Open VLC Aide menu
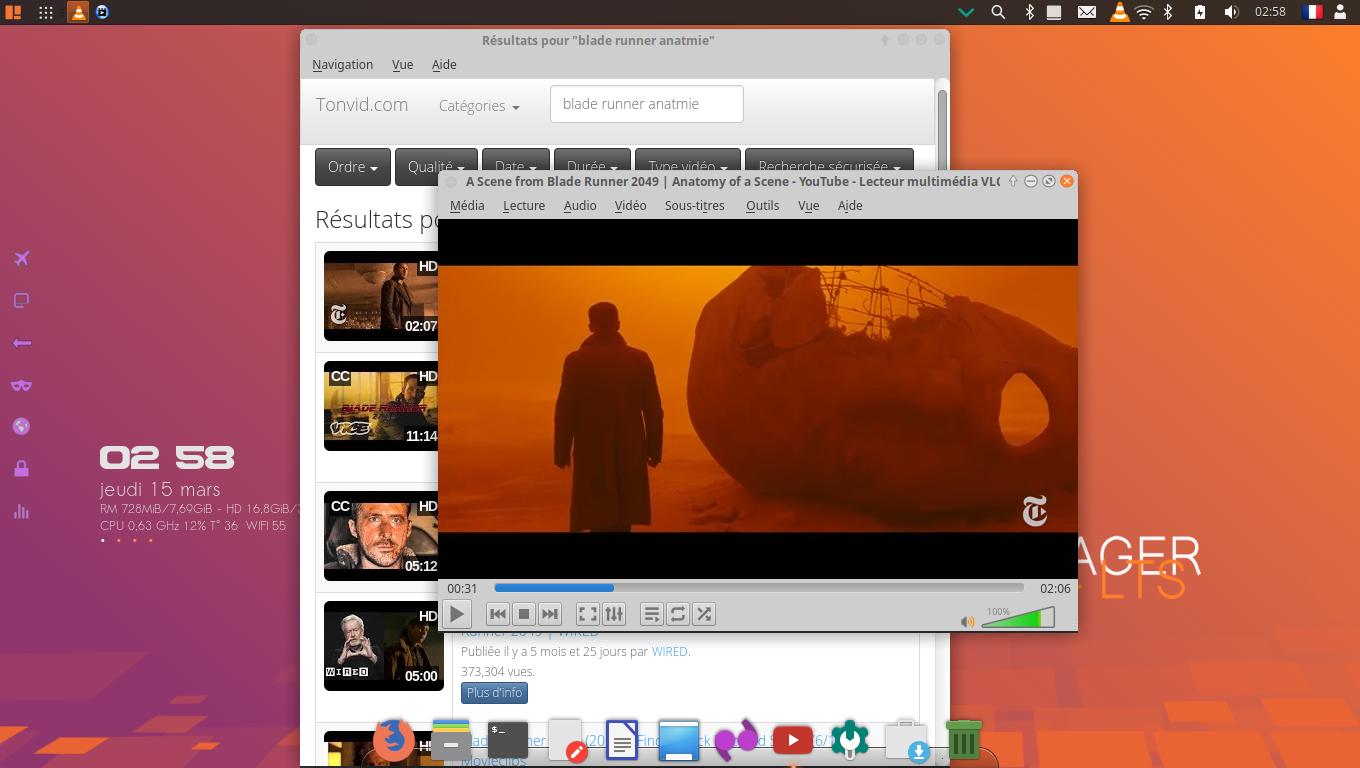 850,205
